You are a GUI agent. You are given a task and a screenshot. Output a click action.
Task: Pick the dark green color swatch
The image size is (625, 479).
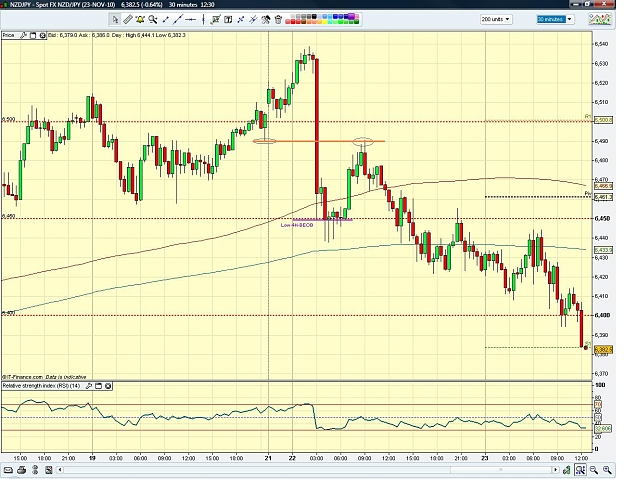point(356,22)
